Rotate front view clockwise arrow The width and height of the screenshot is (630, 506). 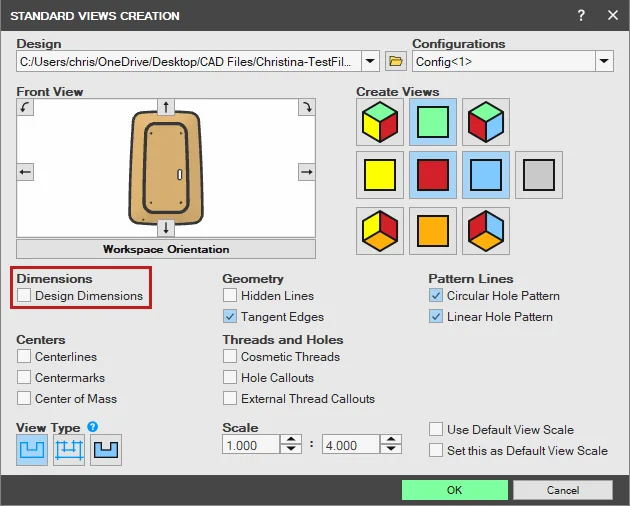(x=307, y=107)
